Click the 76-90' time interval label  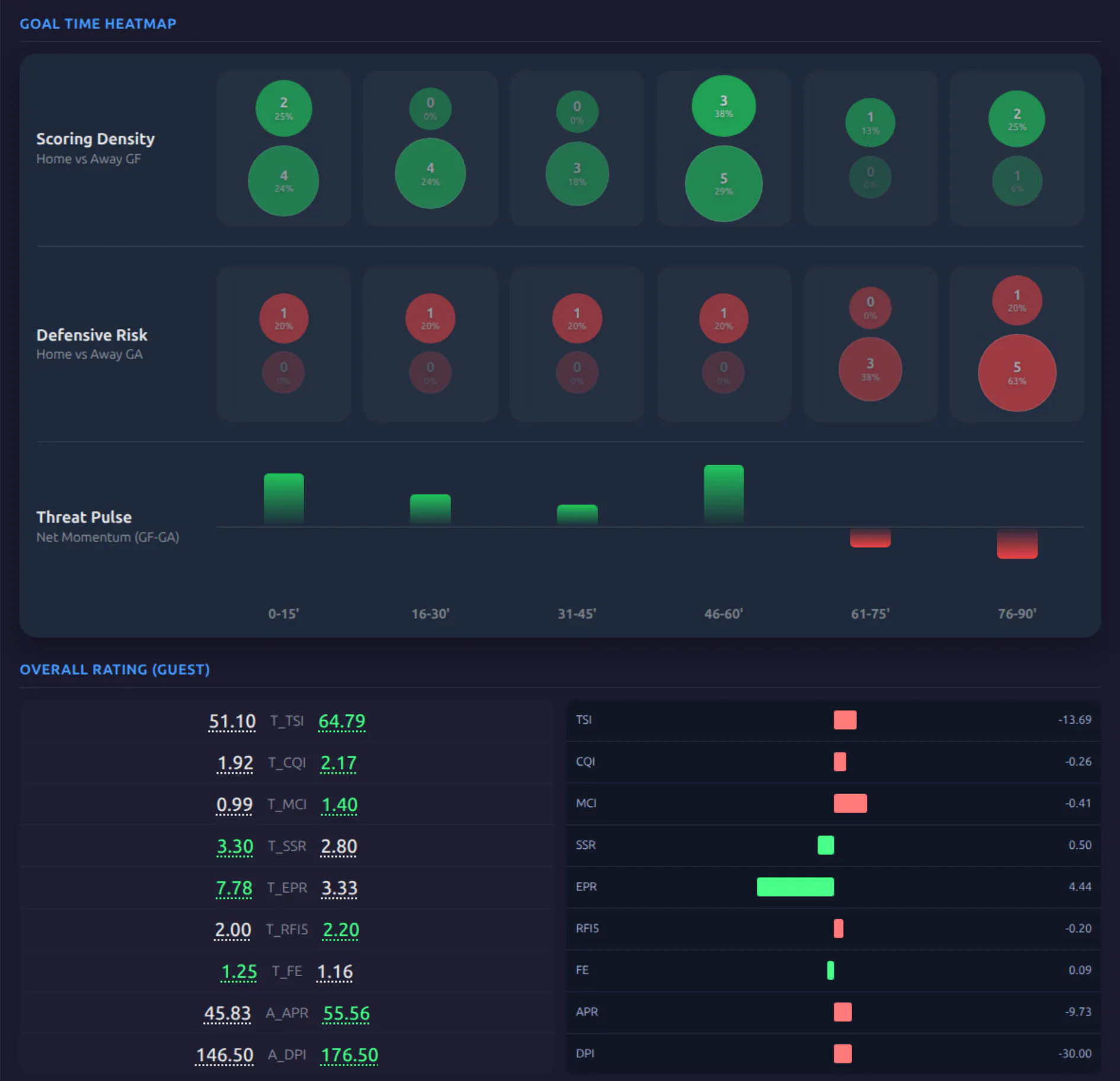(1017, 614)
